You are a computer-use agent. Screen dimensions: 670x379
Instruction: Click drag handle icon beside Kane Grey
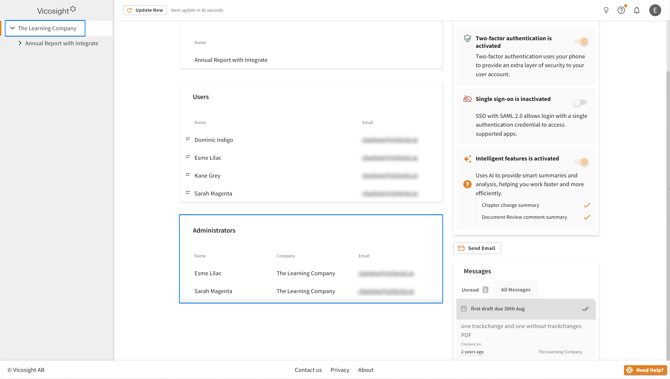(188, 175)
